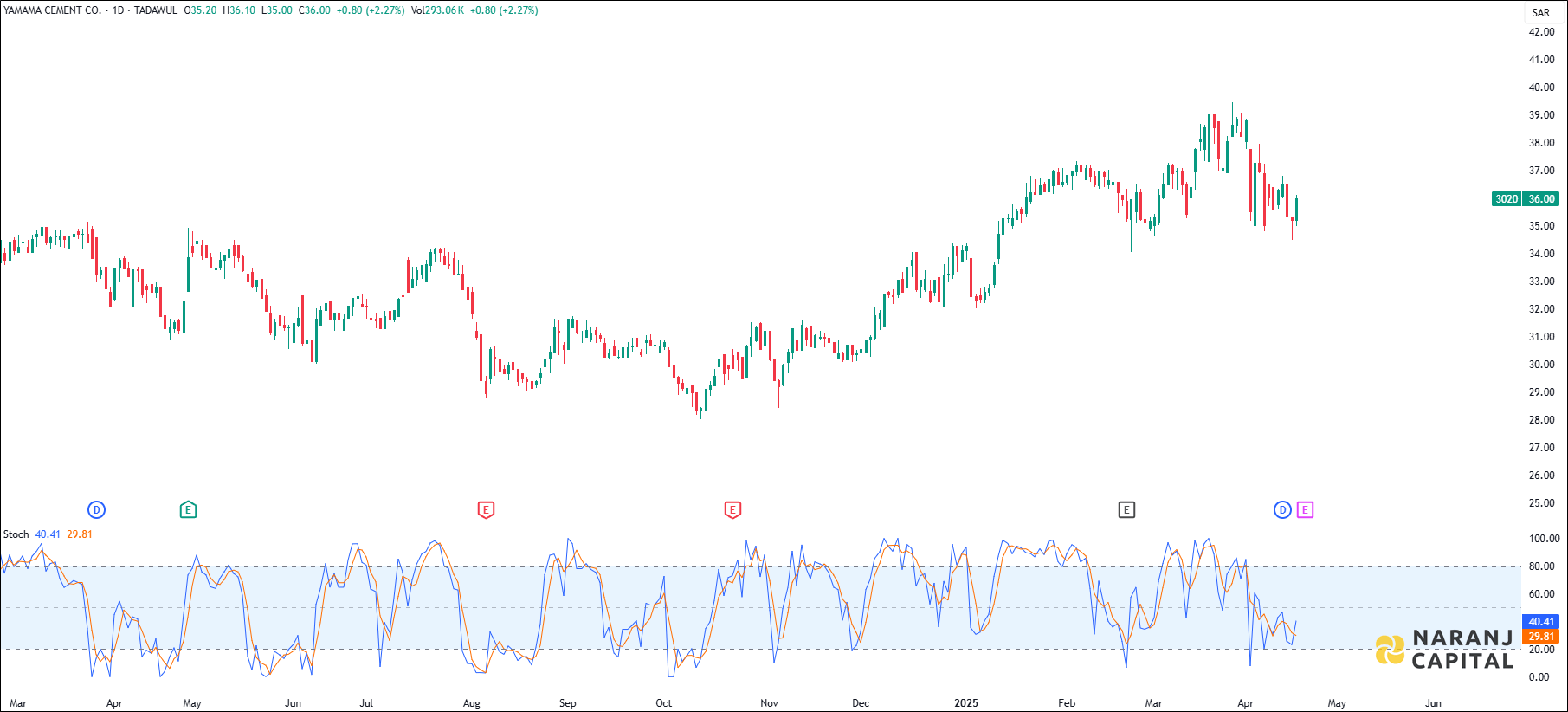Click the 40.00 price axis label

[x=1541, y=87]
